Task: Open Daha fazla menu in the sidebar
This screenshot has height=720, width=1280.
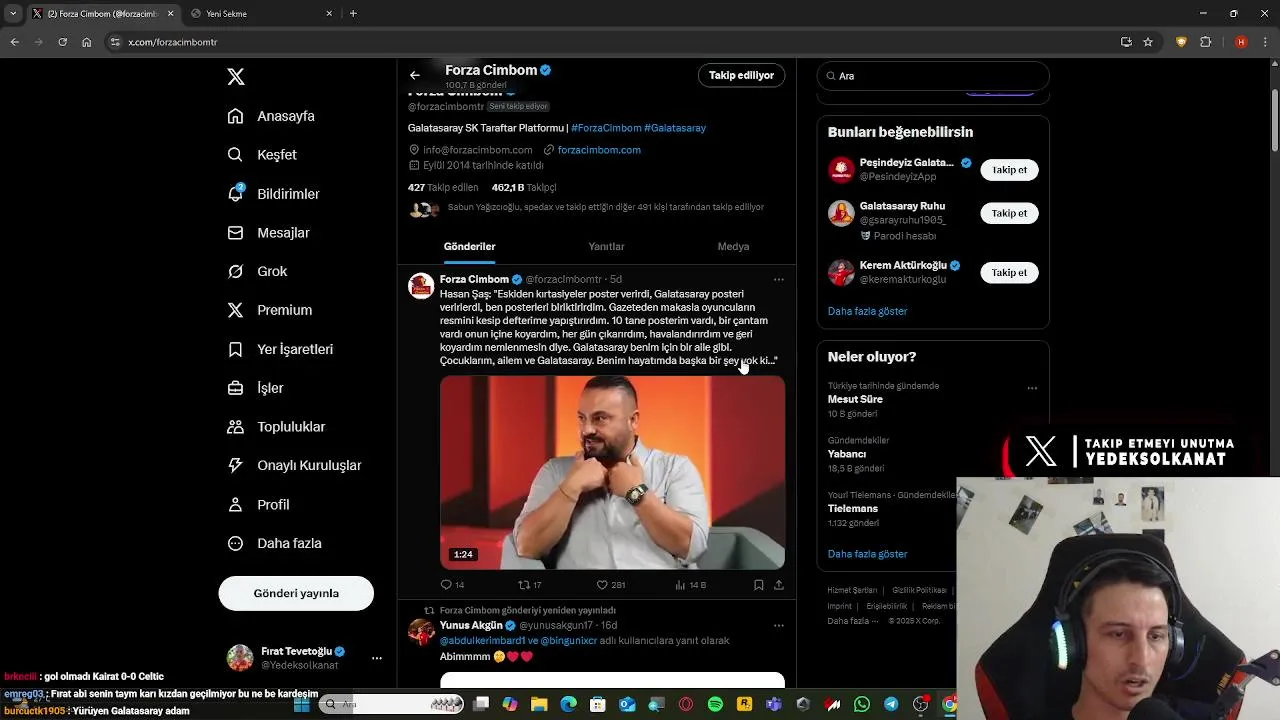Action: 274,544
